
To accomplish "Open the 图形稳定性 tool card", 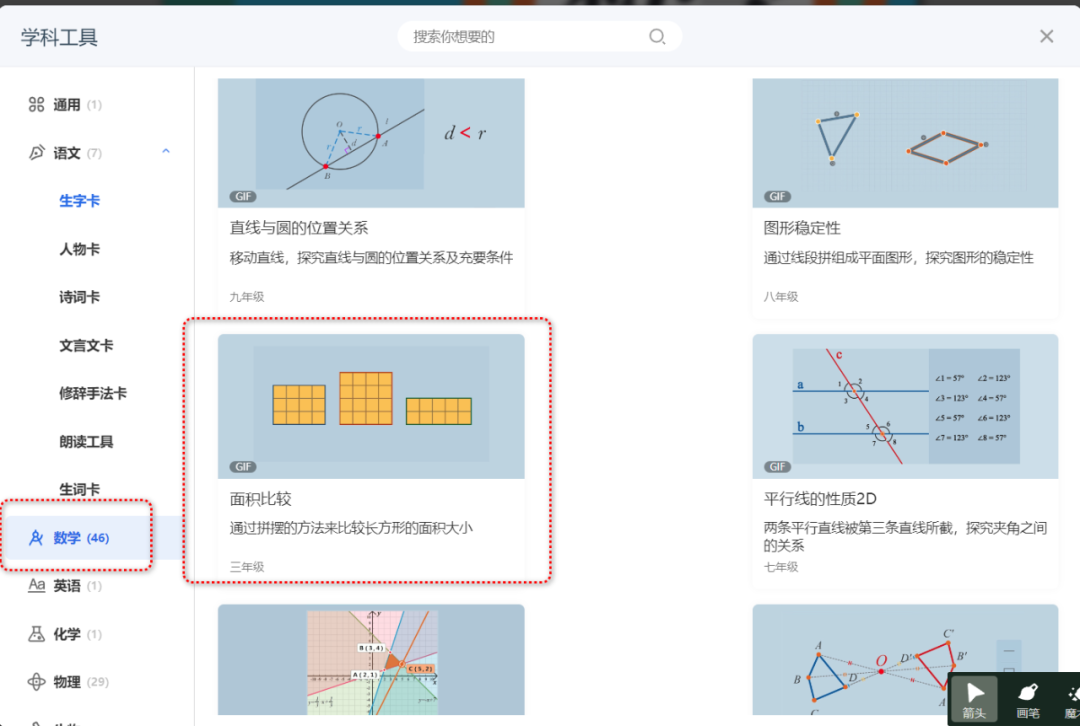I will click(905, 190).
